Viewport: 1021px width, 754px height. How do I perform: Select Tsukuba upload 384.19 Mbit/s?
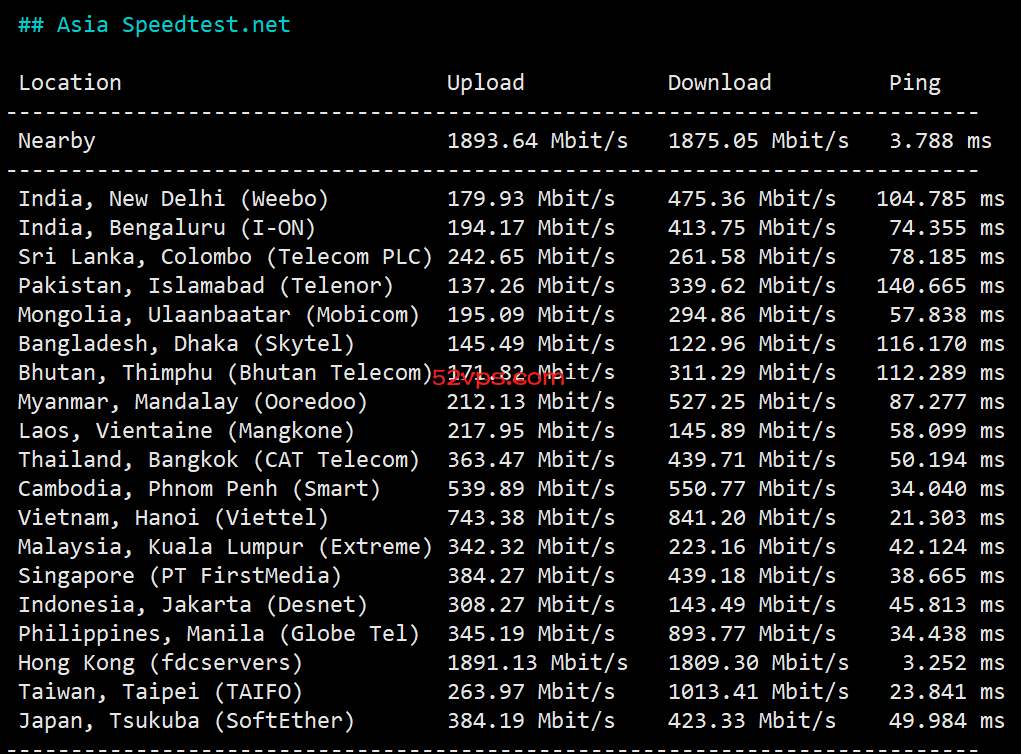coord(531,721)
